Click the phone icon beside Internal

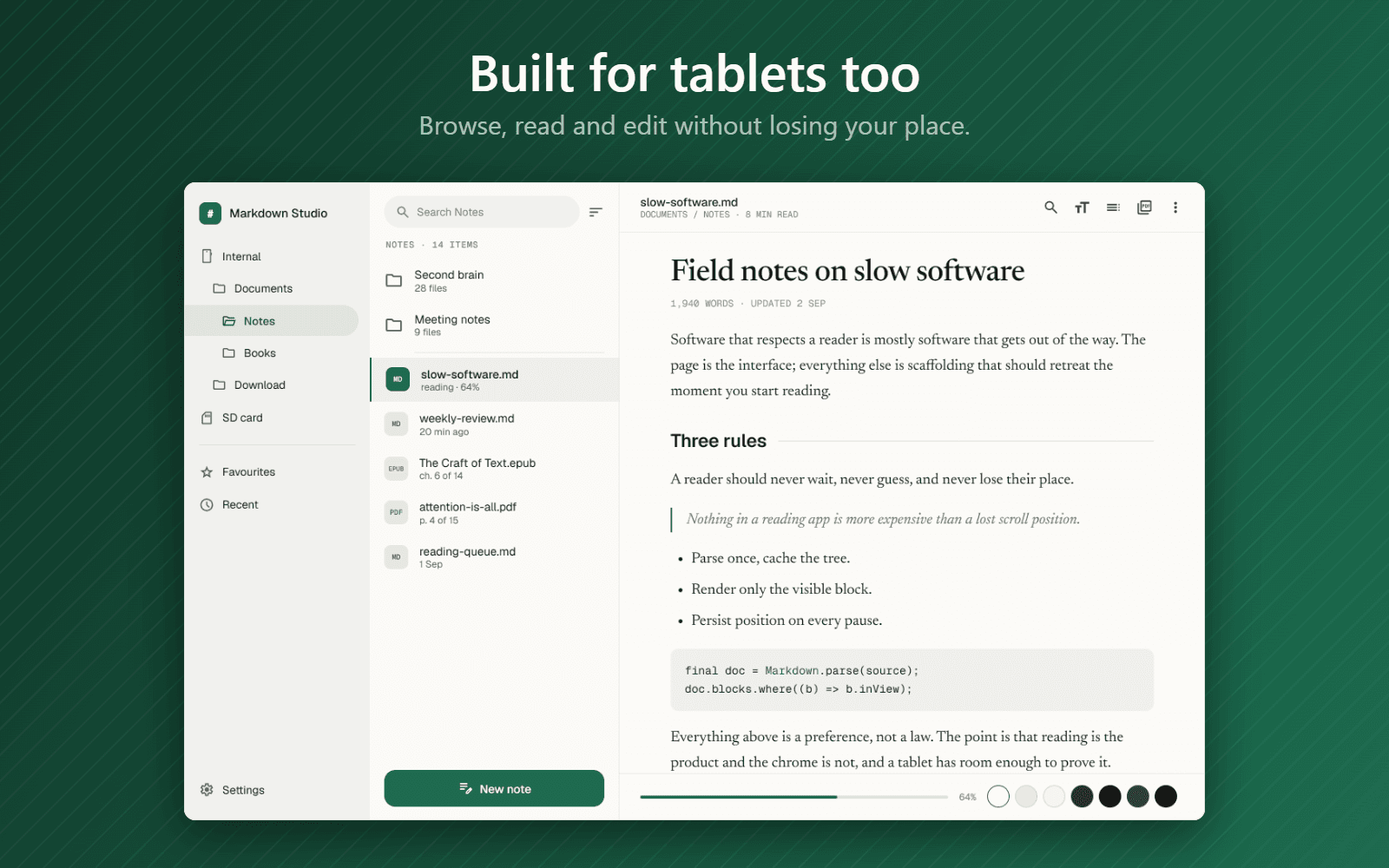pos(207,256)
